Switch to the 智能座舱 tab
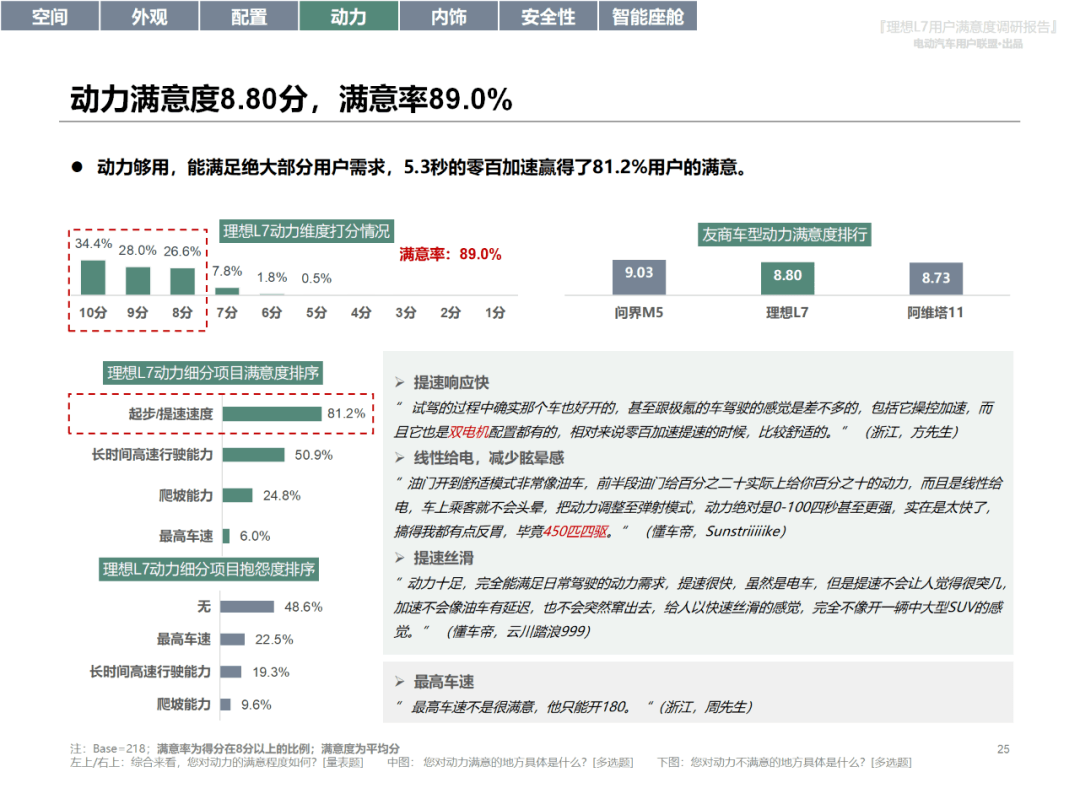1080x810 pixels. click(647, 16)
